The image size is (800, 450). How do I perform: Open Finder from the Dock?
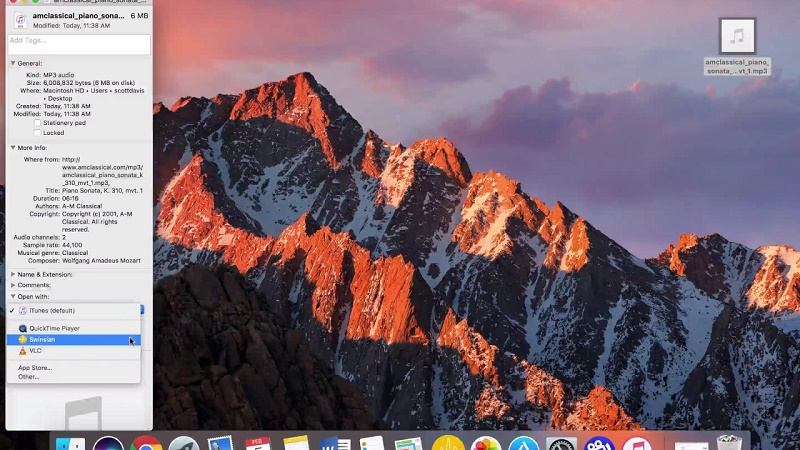pyautogui.click(x=70, y=444)
